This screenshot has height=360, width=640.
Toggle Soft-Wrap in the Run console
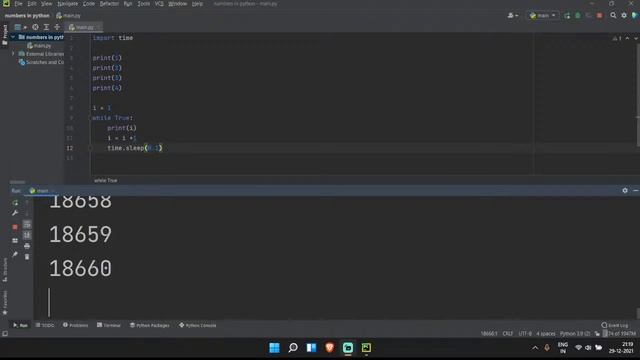click(x=27, y=224)
